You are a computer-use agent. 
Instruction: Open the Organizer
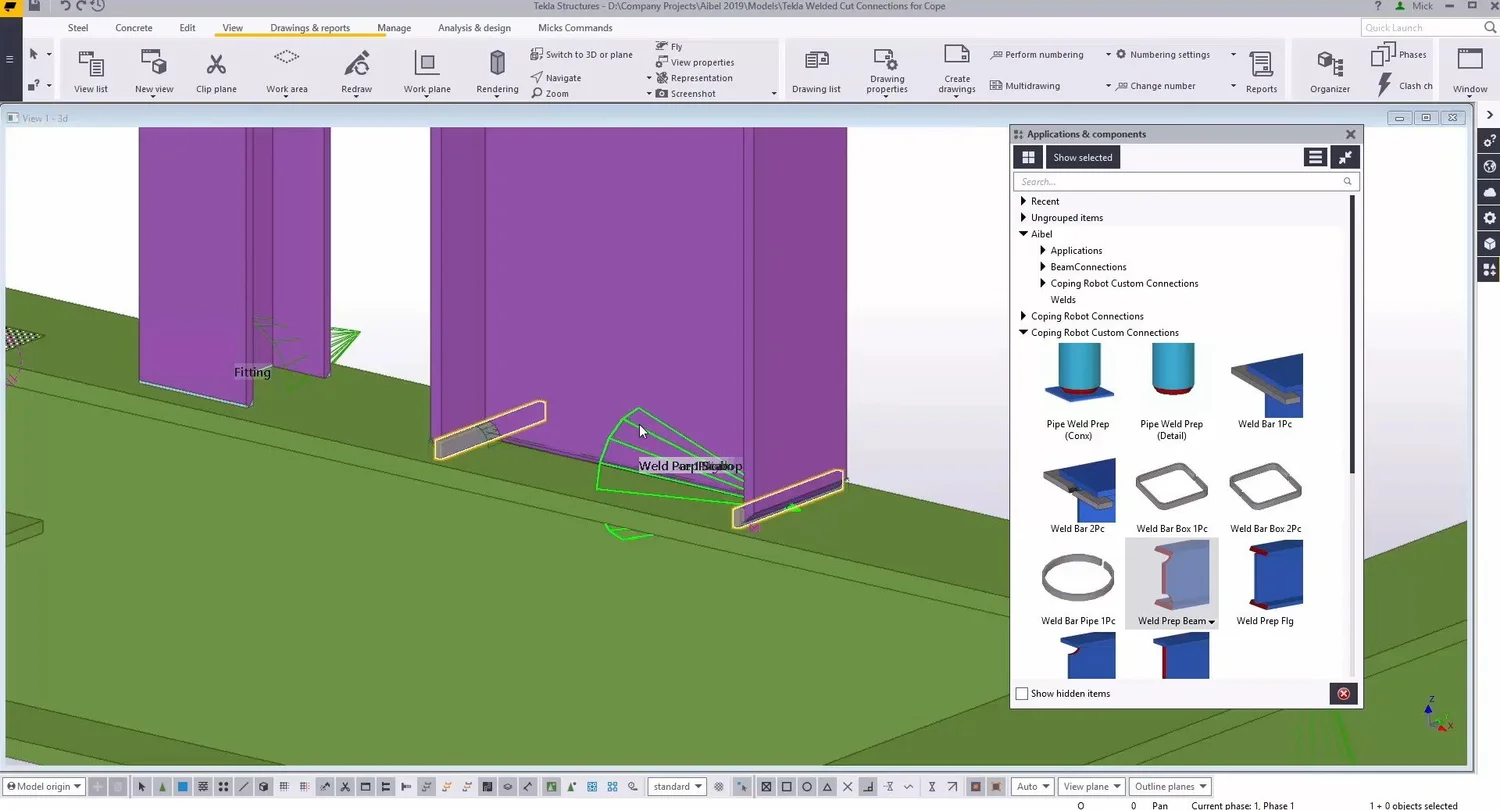(x=1329, y=70)
